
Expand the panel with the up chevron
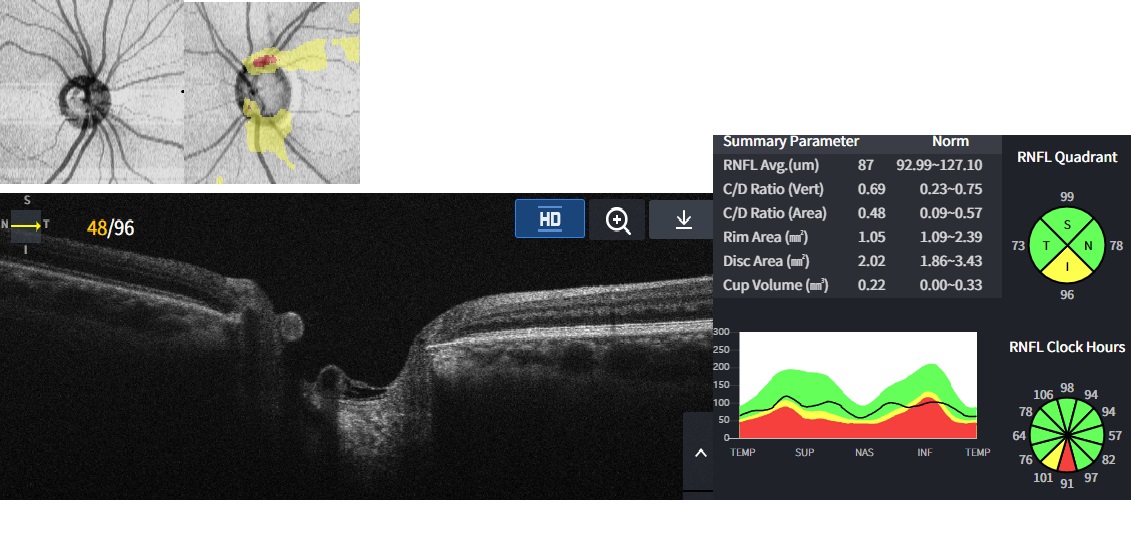700,453
